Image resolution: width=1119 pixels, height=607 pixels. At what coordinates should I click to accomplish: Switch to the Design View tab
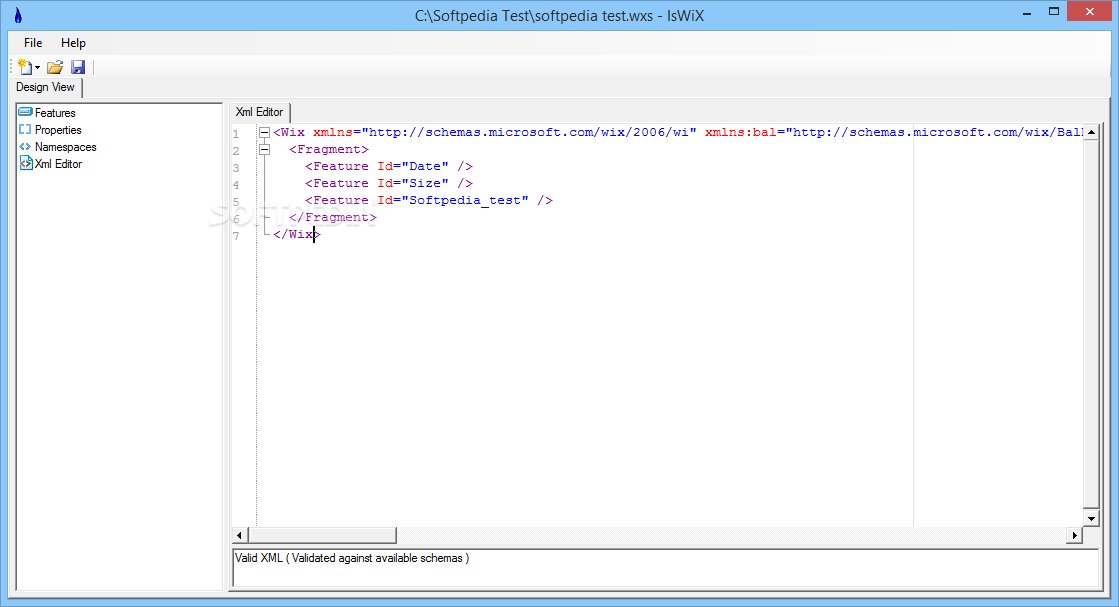click(x=45, y=87)
